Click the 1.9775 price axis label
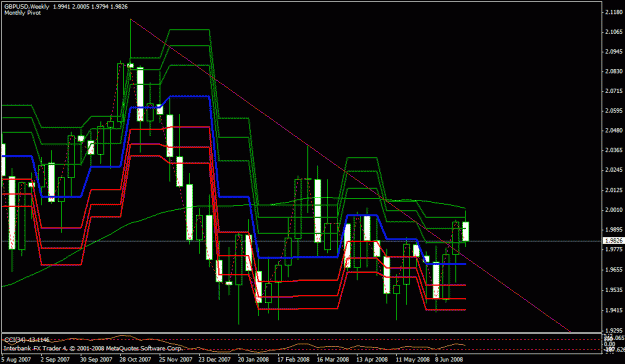This screenshot has height=364, width=625. [x=614, y=250]
